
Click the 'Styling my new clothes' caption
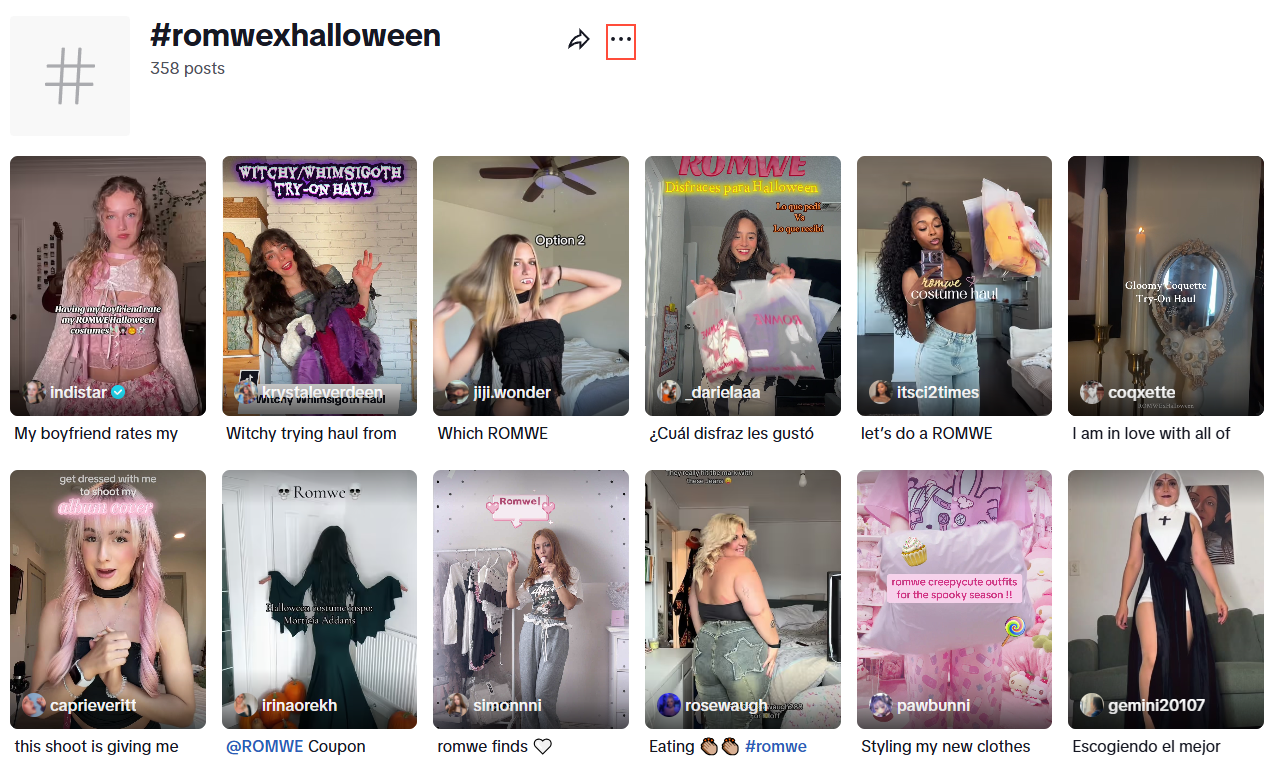pos(945,746)
